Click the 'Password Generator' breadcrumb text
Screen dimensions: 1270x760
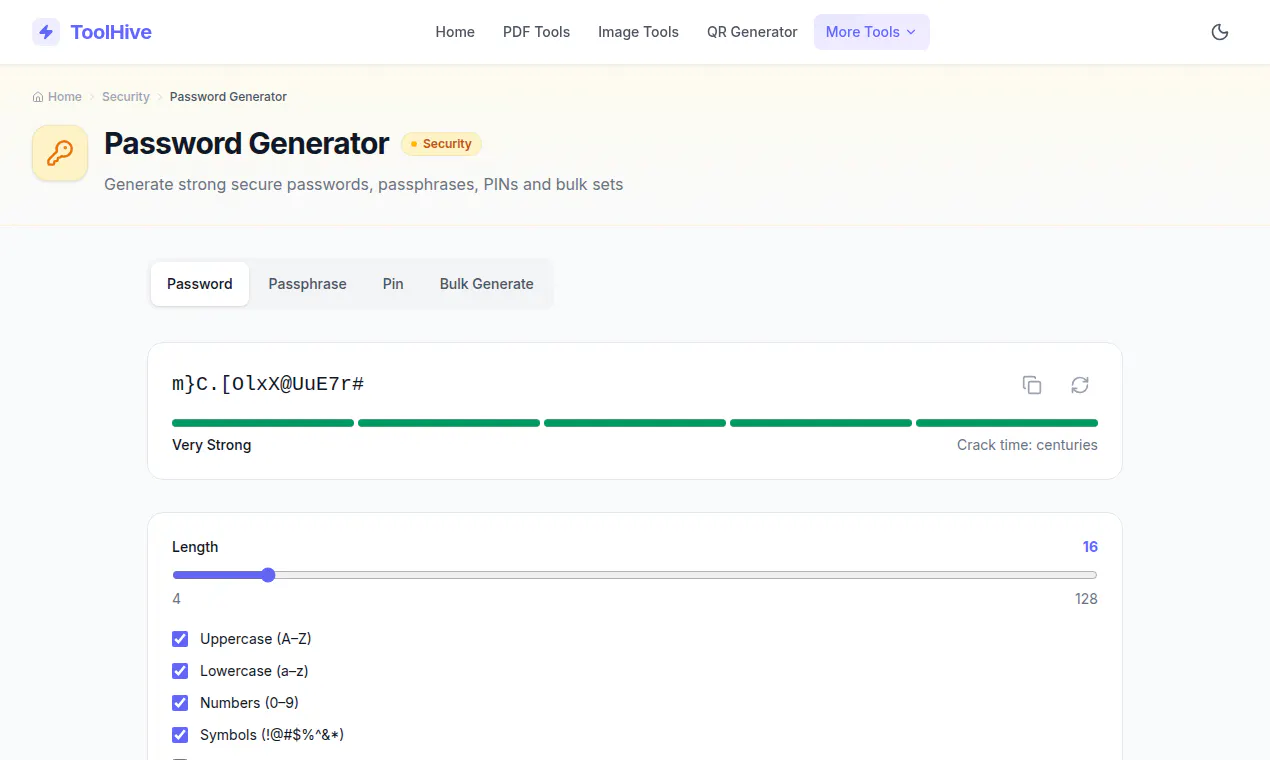tap(228, 97)
